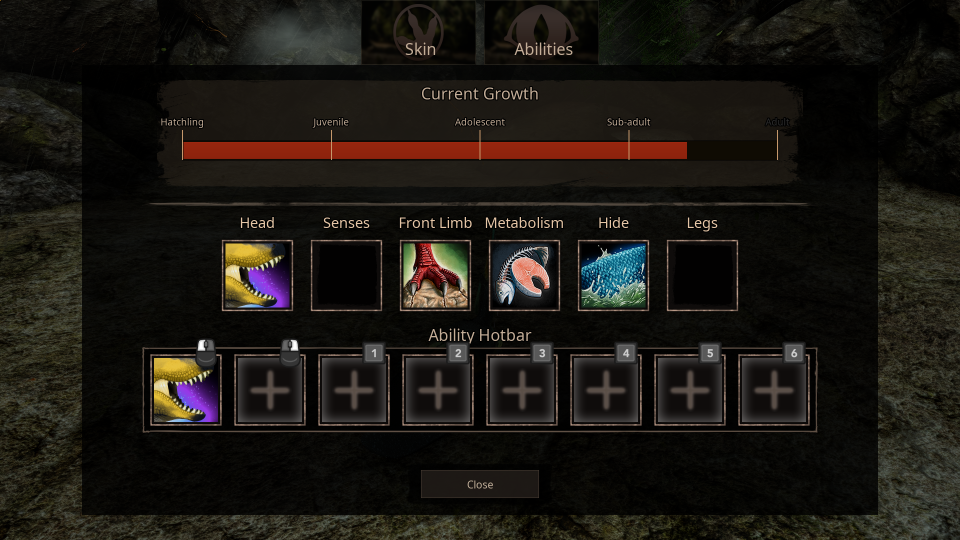This screenshot has width=960, height=540.
Task: Select the Hide blue scales icon
Action: [613, 276]
